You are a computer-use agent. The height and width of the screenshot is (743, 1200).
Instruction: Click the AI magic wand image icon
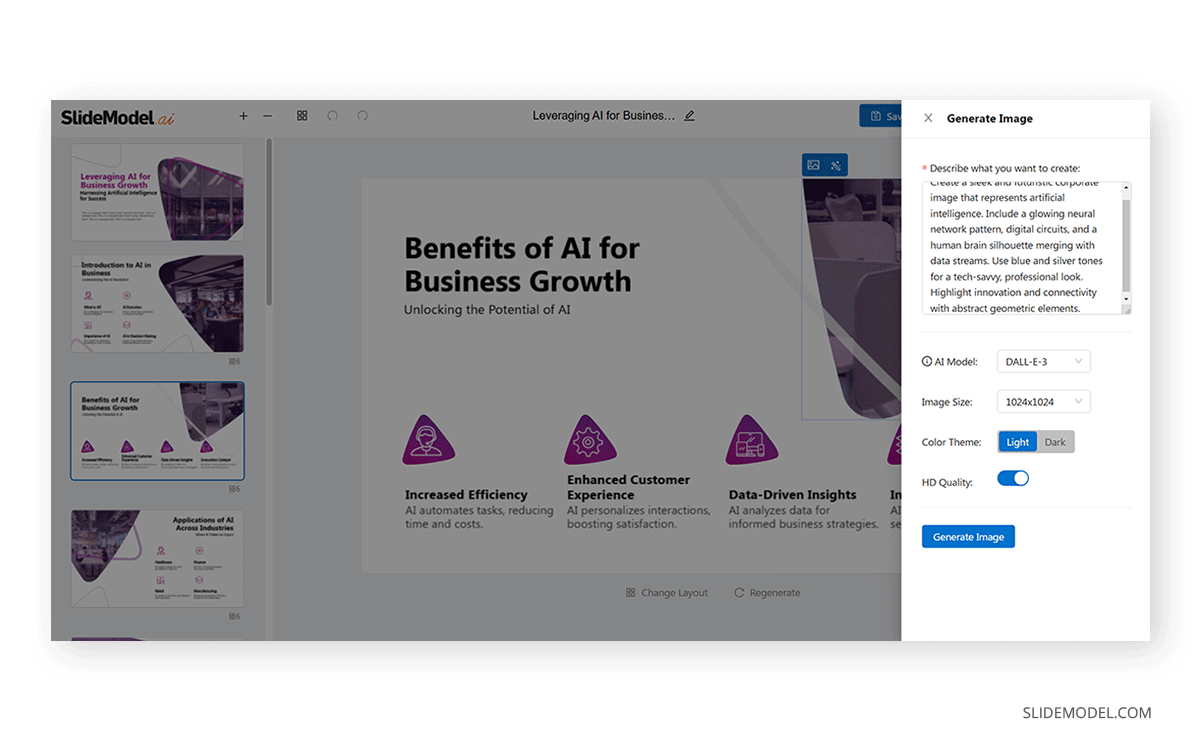[x=837, y=165]
